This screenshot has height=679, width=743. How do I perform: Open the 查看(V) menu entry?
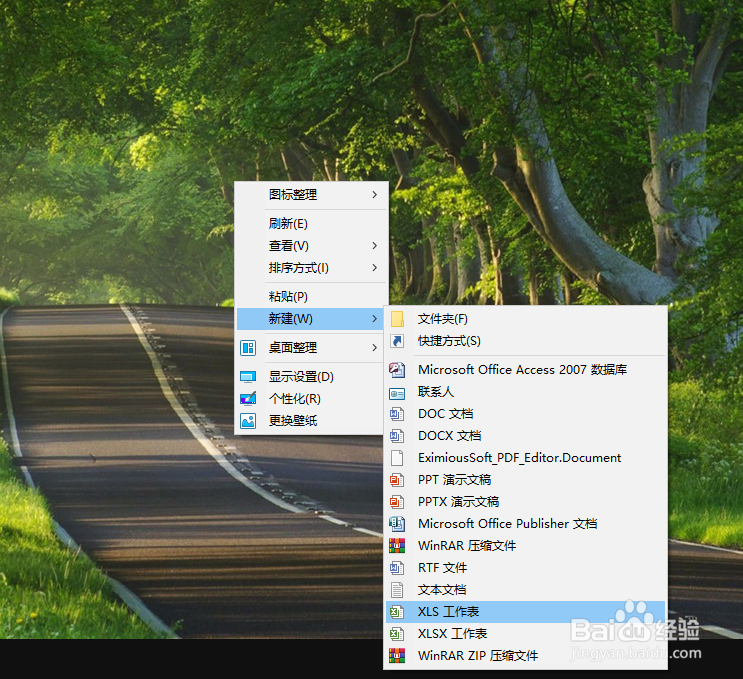click(311, 245)
